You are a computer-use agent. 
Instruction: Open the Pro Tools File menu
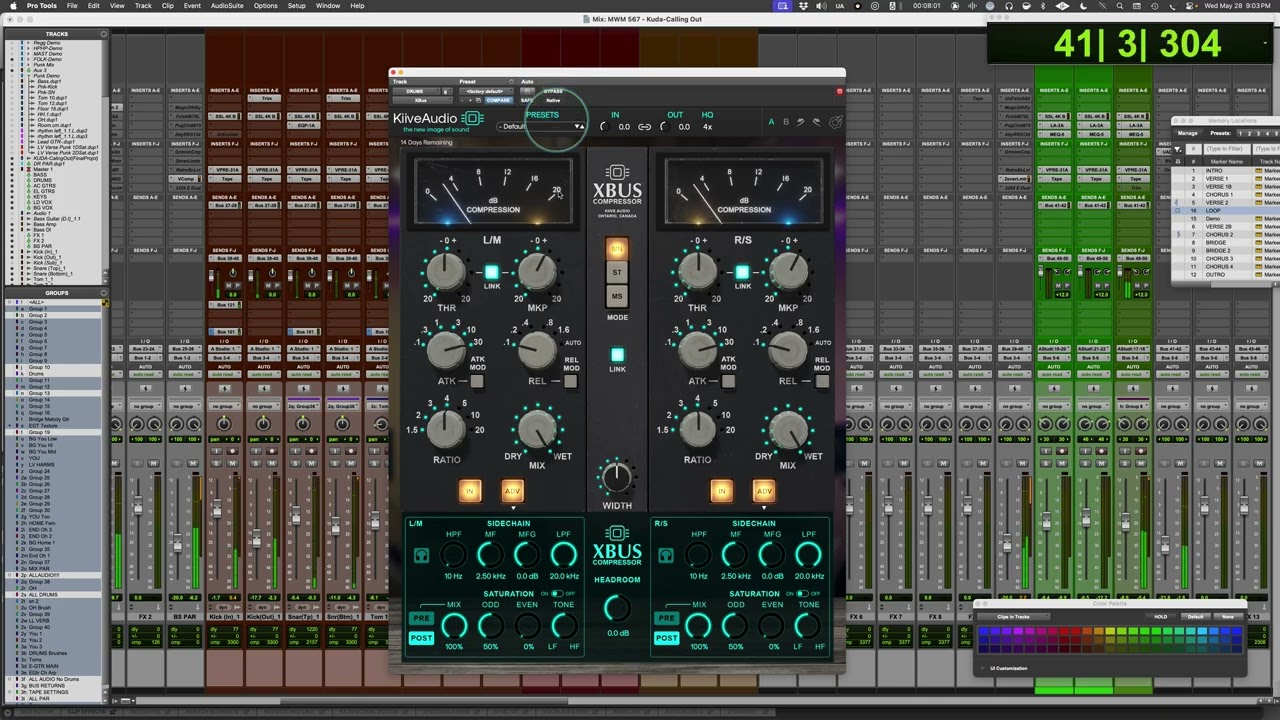pos(72,5)
